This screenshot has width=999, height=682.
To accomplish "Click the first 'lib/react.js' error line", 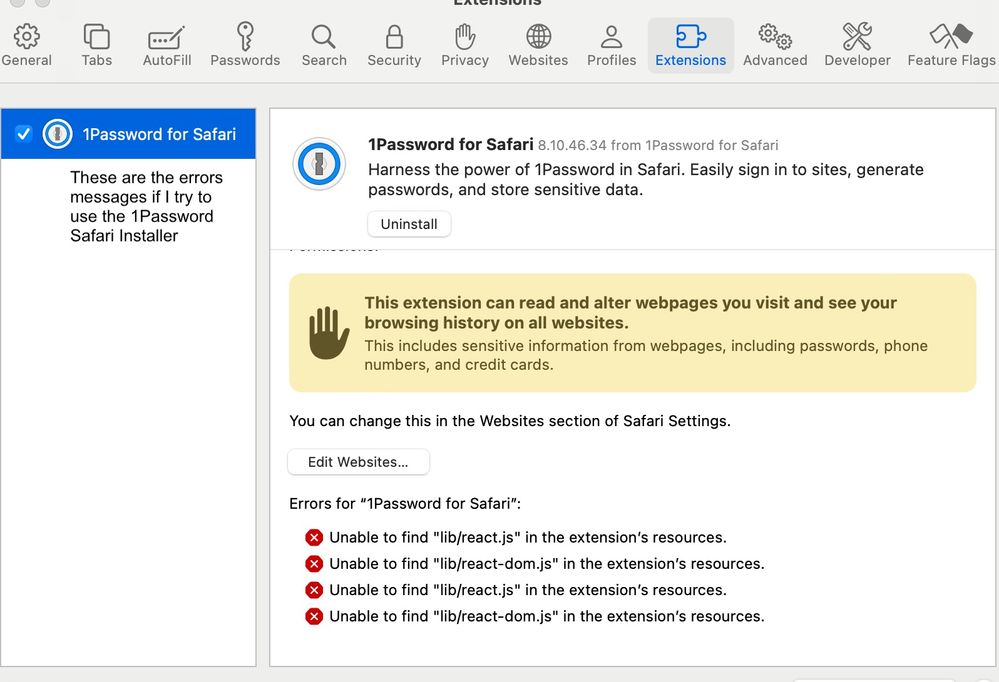I will [x=516, y=537].
